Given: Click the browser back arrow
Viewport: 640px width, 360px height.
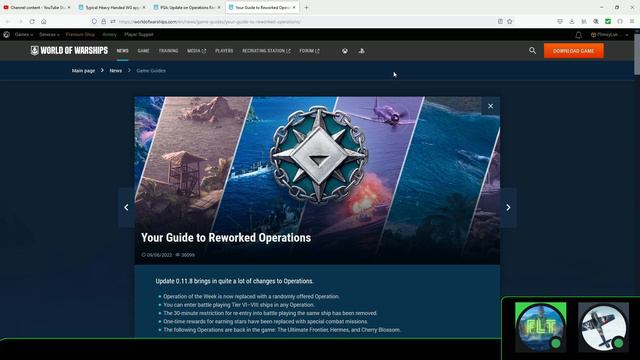Looking at the screenshot, I should [7, 22].
